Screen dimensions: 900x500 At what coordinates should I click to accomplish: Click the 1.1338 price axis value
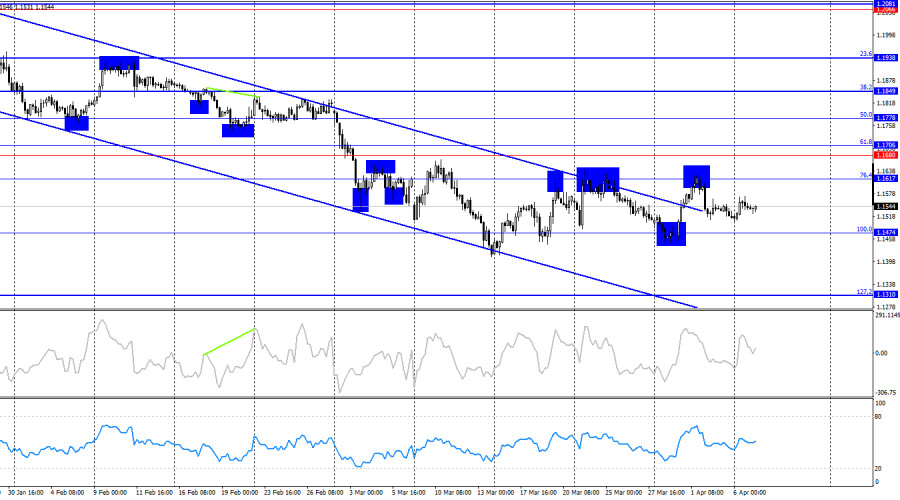[x=886, y=284]
